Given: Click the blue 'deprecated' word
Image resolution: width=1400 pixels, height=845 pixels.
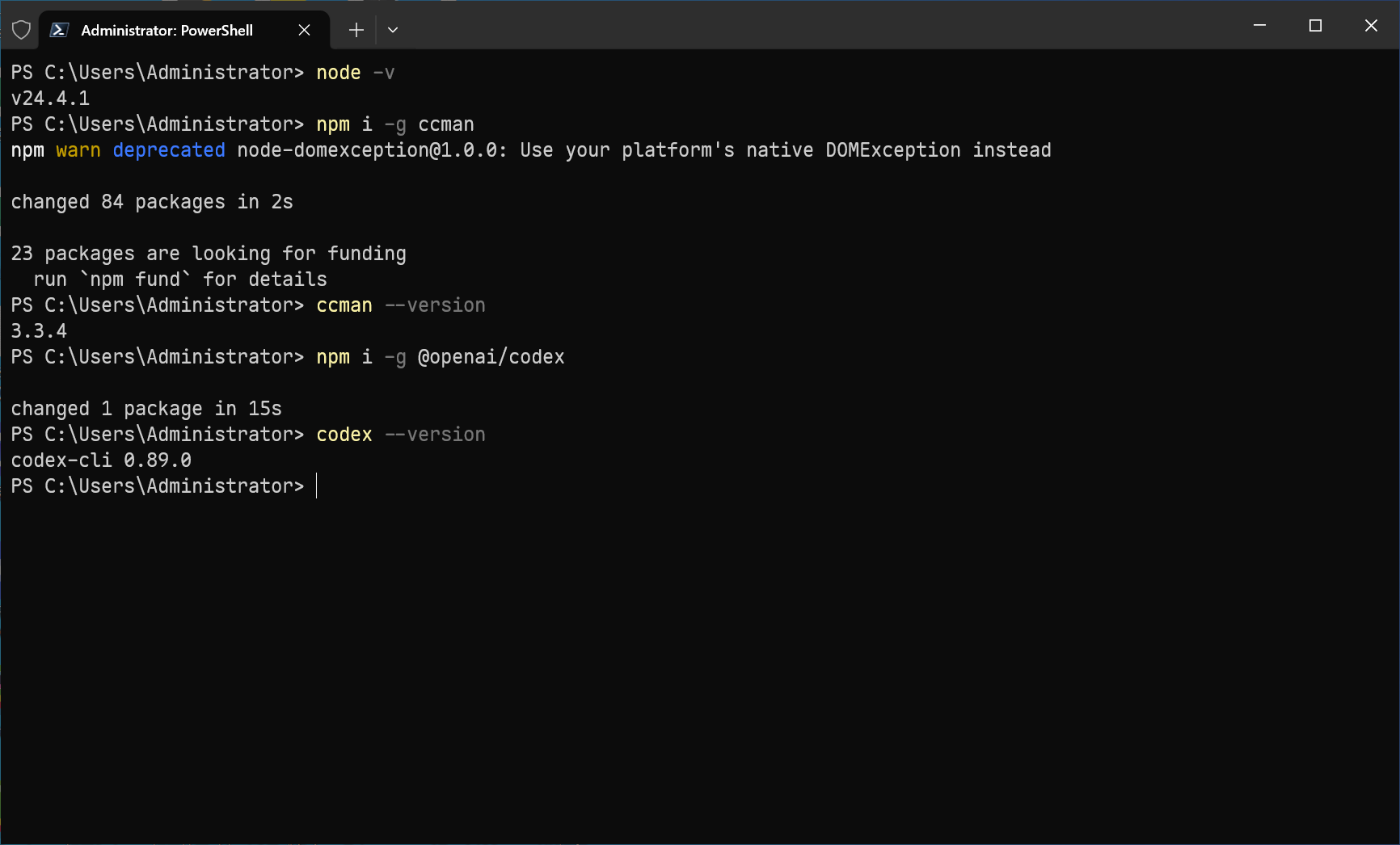Looking at the screenshot, I should click(169, 150).
